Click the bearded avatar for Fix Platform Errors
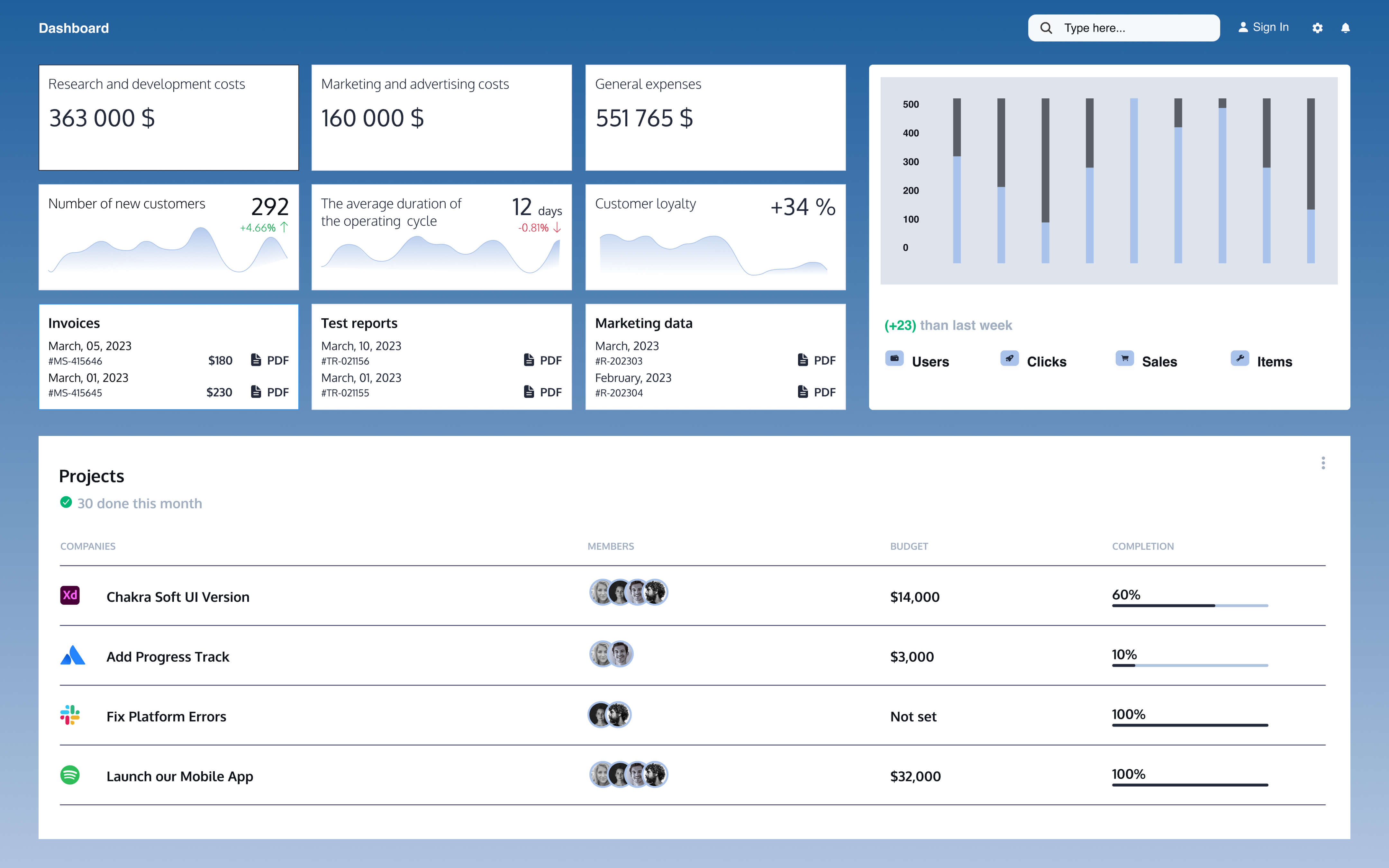Image resolution: width=1389 pixels, height=868 pixels. coord(619,715)
